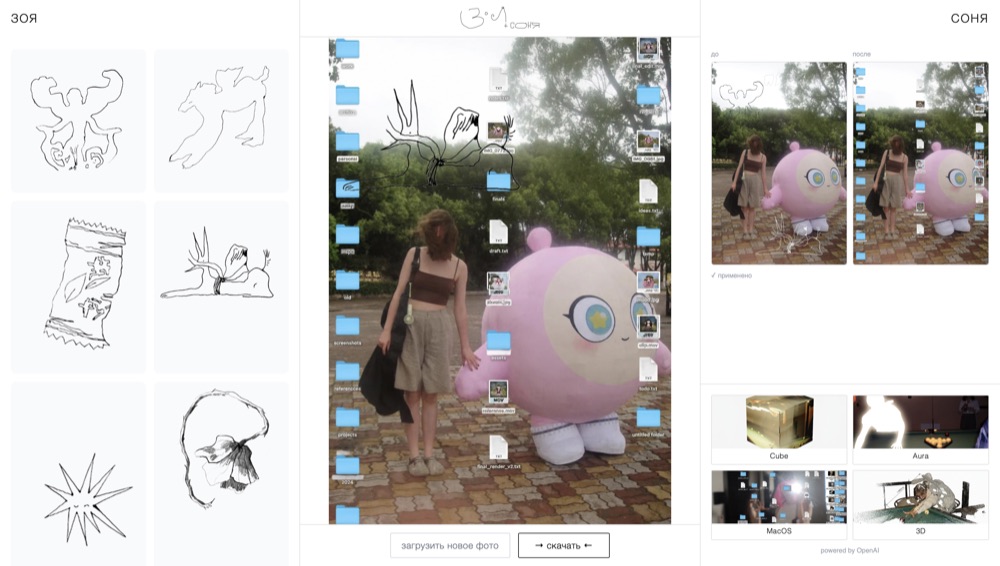Screen dimensions: 1000x566
Task: Select the moose-antler creature sticker drawing
Action: (78, 121)
